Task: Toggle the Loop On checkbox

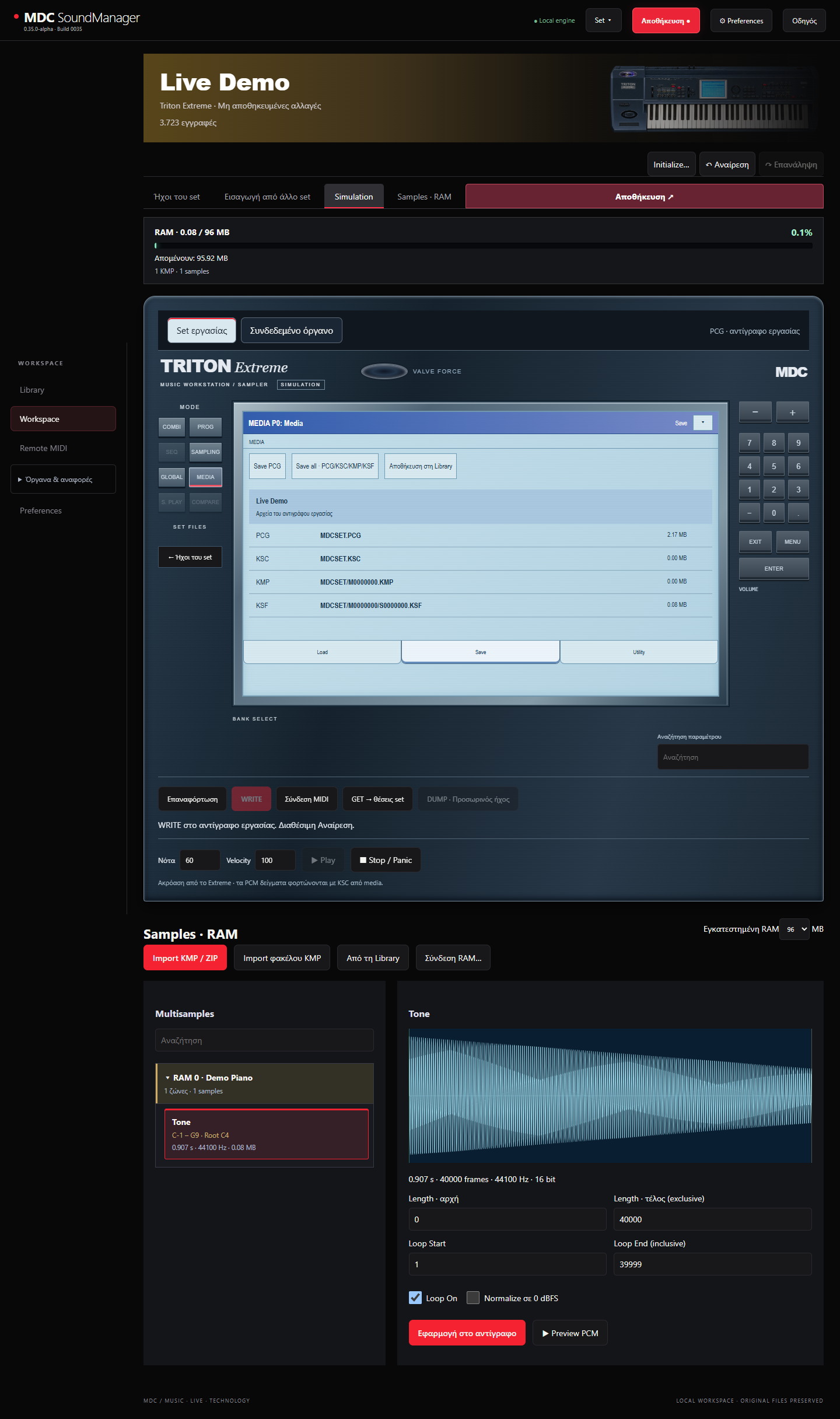Action: coord(415,1298)
